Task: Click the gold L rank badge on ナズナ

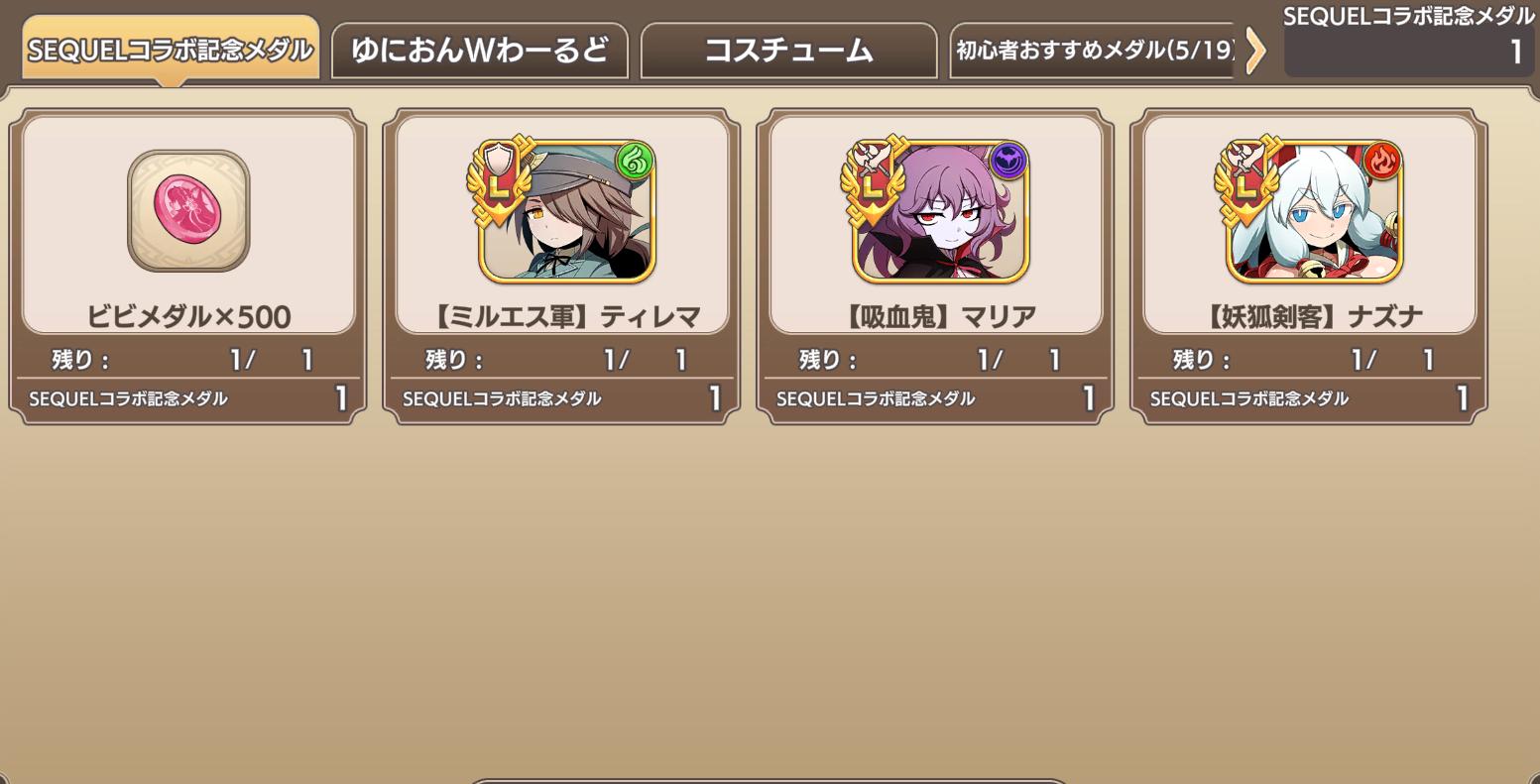Action: pos(1246,181)
